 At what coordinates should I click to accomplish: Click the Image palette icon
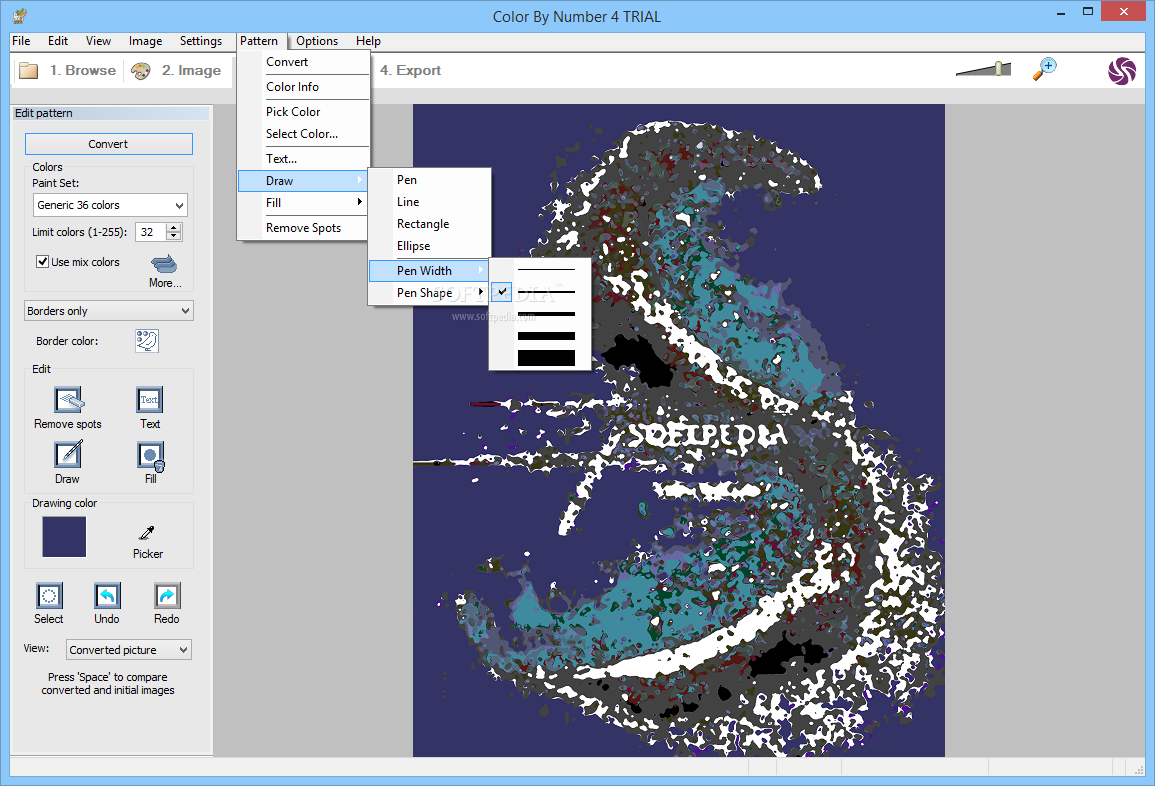pos(141,71)
